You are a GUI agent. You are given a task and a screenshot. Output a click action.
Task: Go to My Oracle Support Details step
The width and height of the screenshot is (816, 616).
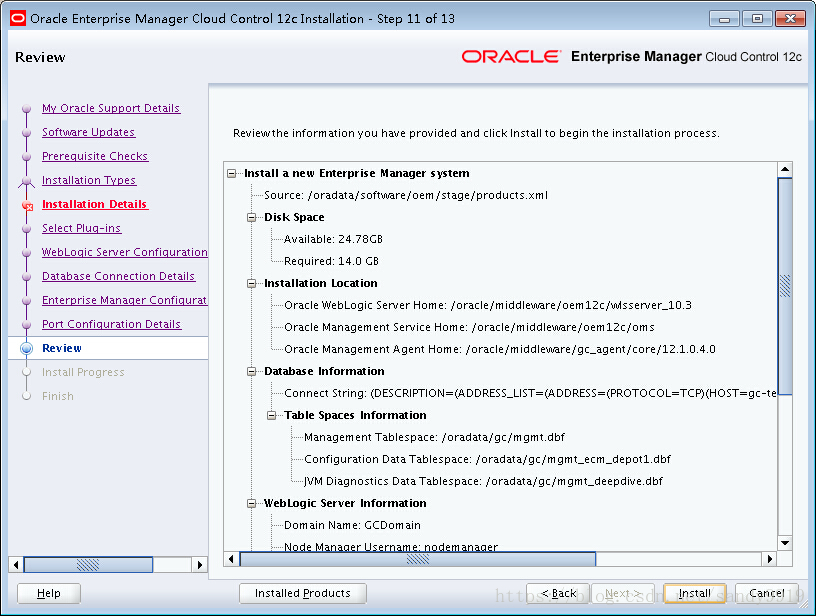point(111,108)
